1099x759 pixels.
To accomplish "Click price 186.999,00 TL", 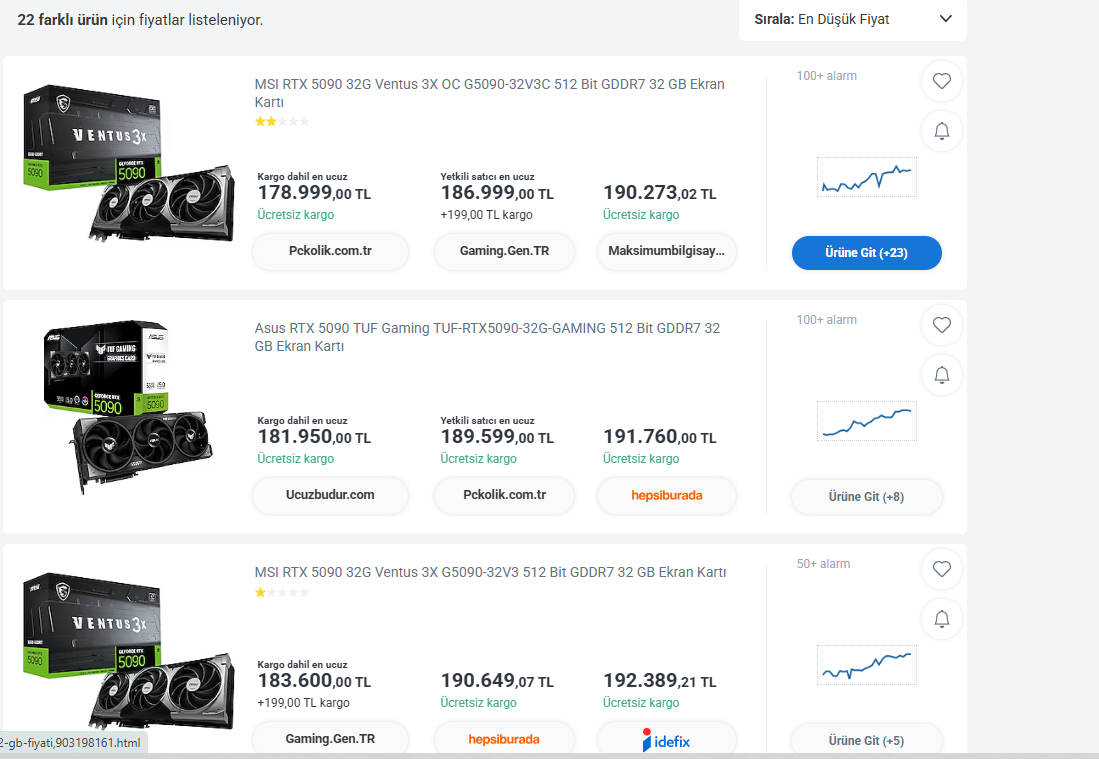I will [x=497, y=193].
